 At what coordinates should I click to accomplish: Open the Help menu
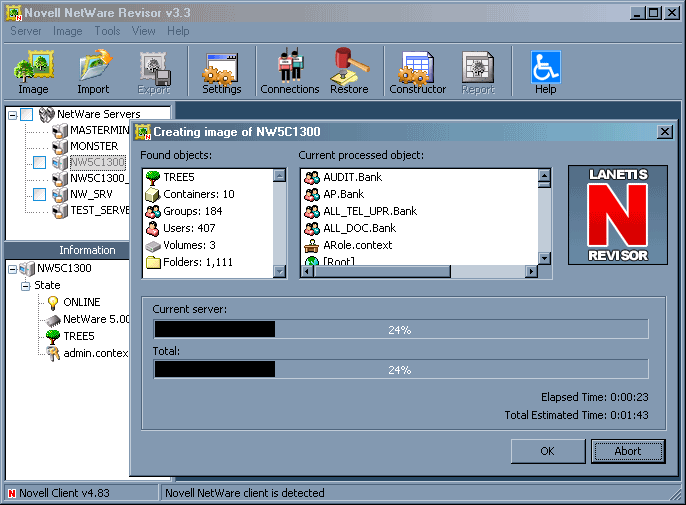coord(178,31)
